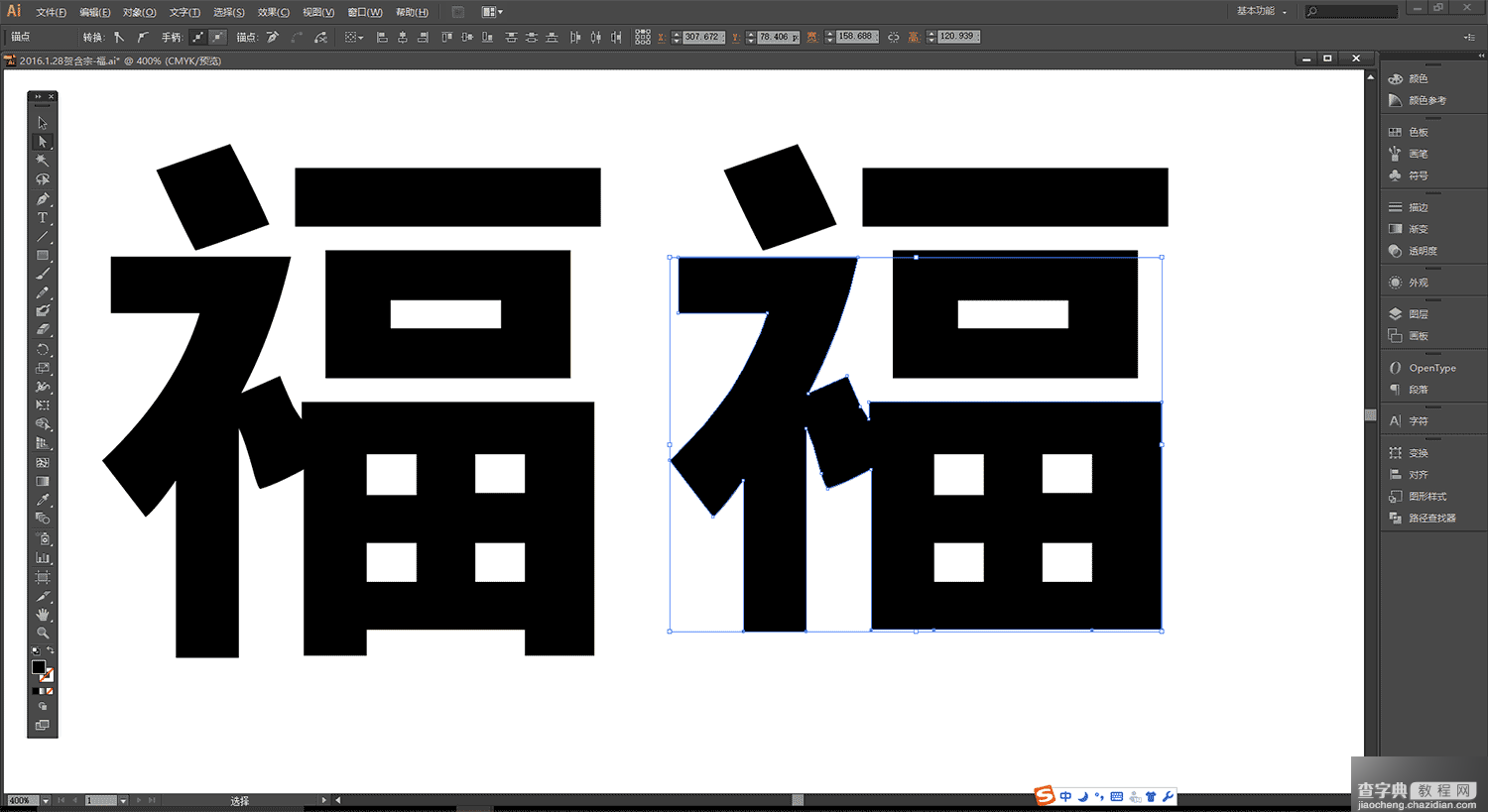Open the Transform panel grid icon
This screenshot has height=812, width=1488.
tap(643, 37)
